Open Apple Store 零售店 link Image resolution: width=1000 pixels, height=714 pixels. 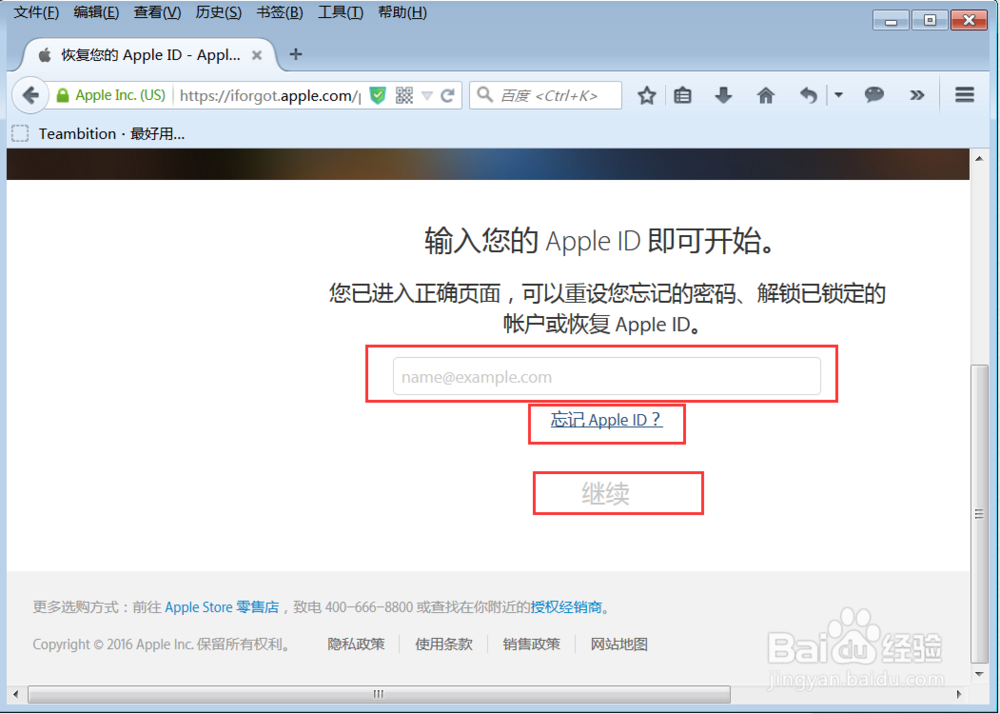222,607
